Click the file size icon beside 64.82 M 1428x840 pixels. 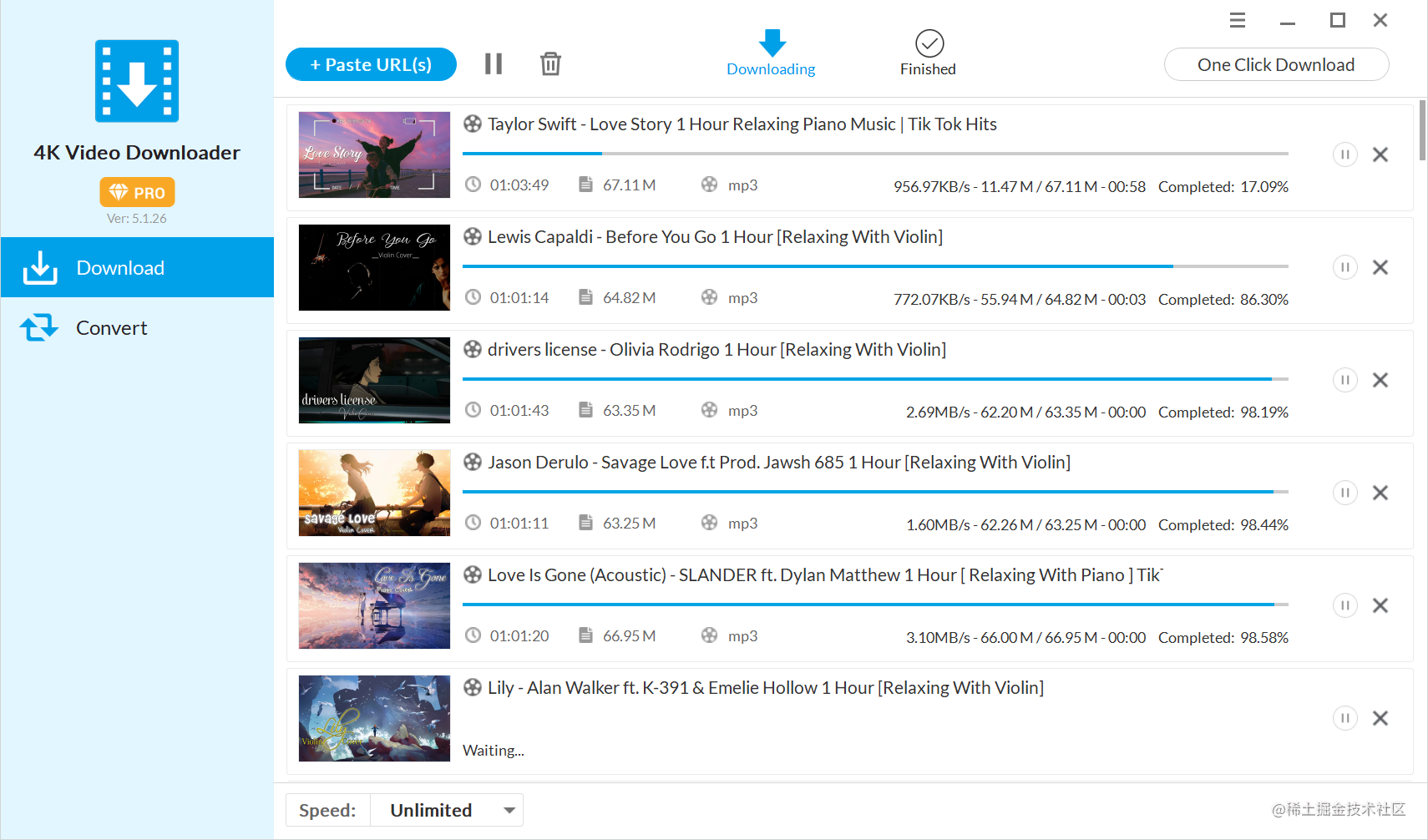(x=586, y=297)
